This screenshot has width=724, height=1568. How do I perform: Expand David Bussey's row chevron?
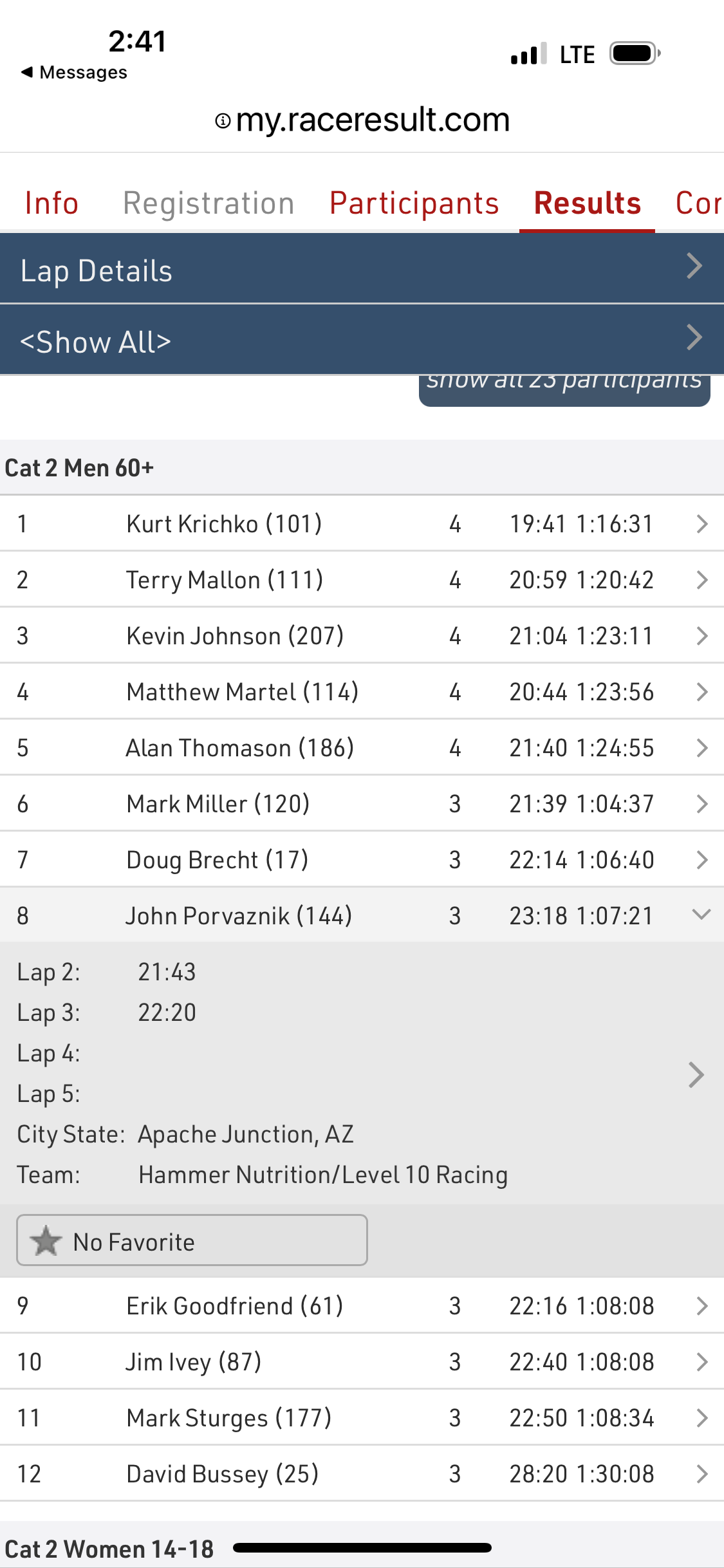pyautogui.click(x=701, y=1473)
